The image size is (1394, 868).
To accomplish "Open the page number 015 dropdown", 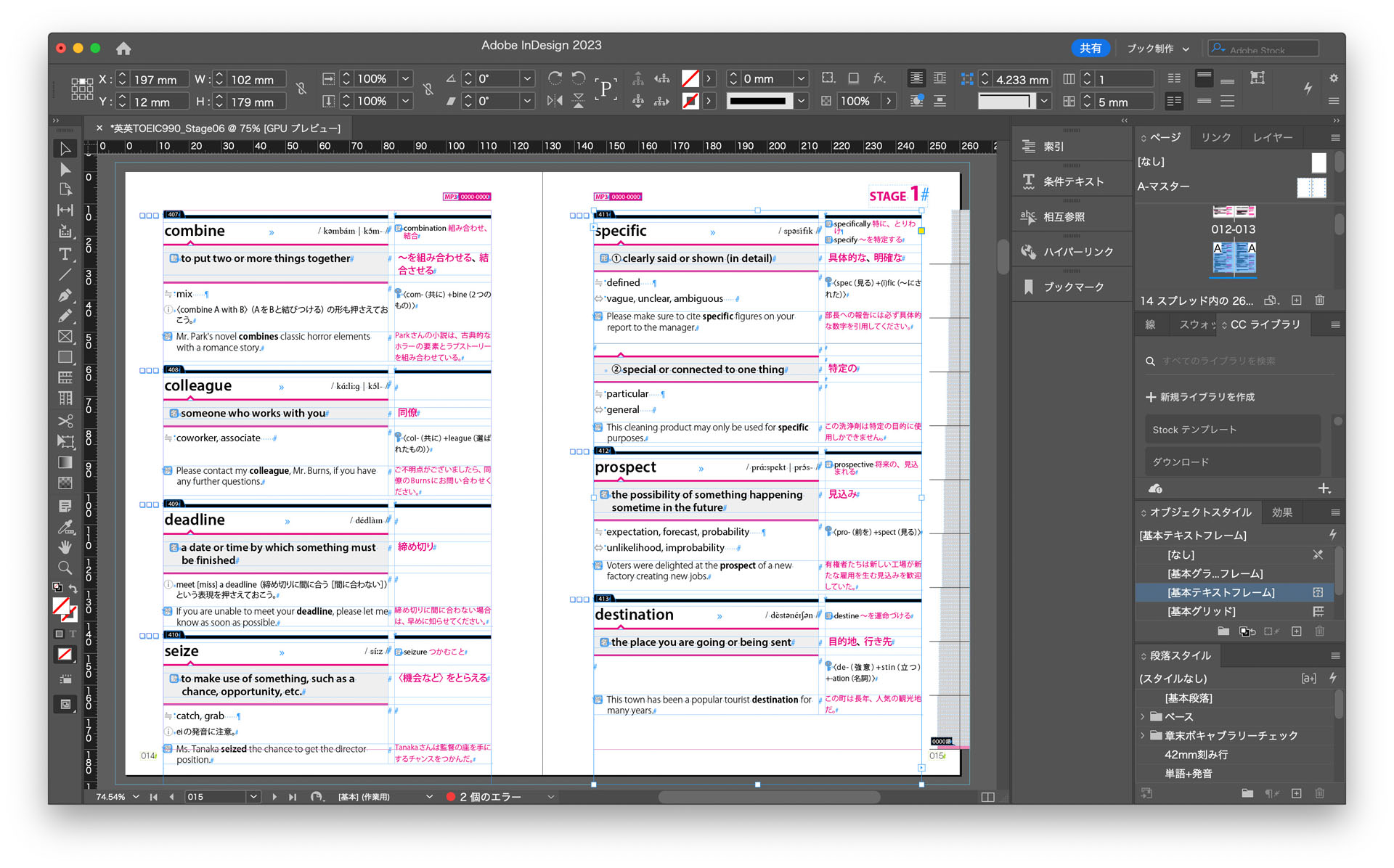I will click(x=253, y=796).
